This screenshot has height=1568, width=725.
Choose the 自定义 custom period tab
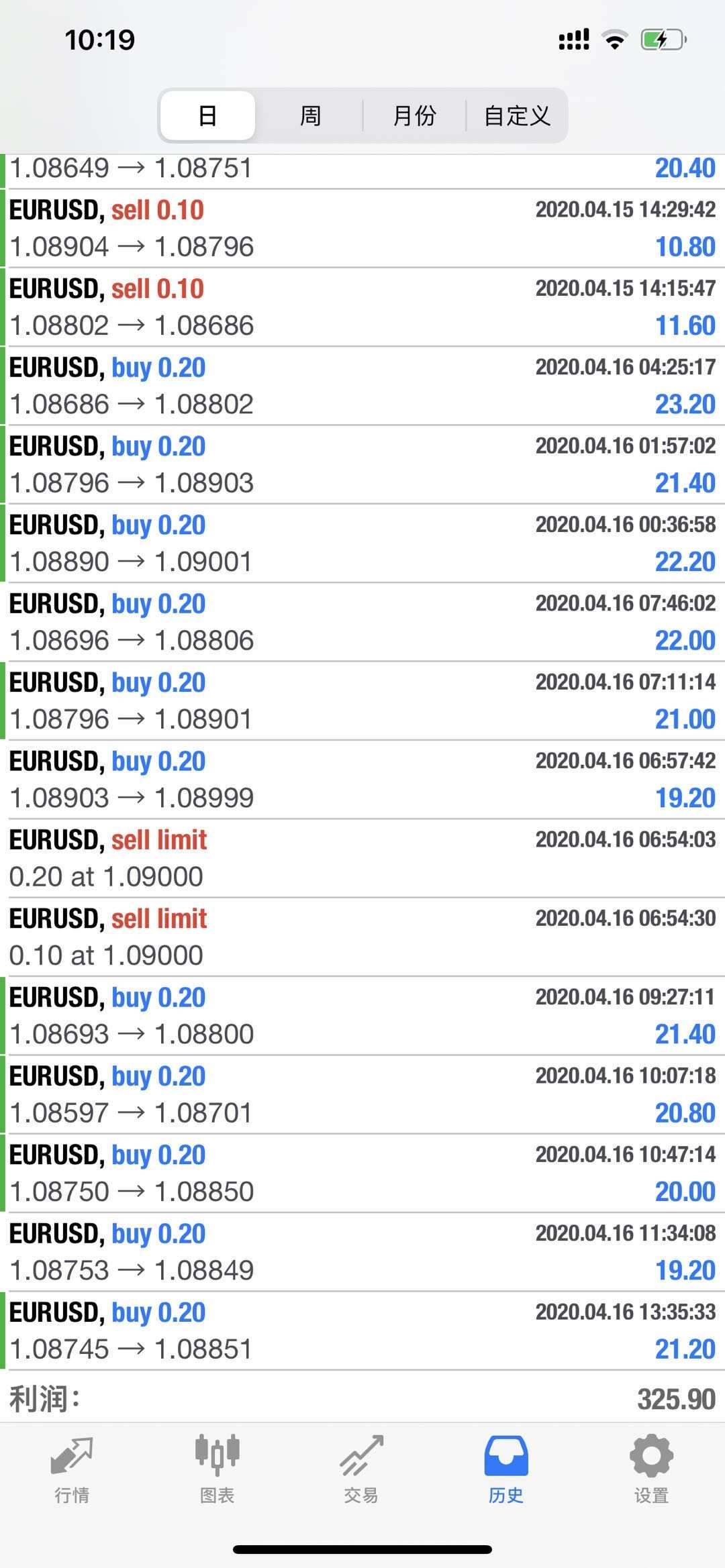[517, 116]
